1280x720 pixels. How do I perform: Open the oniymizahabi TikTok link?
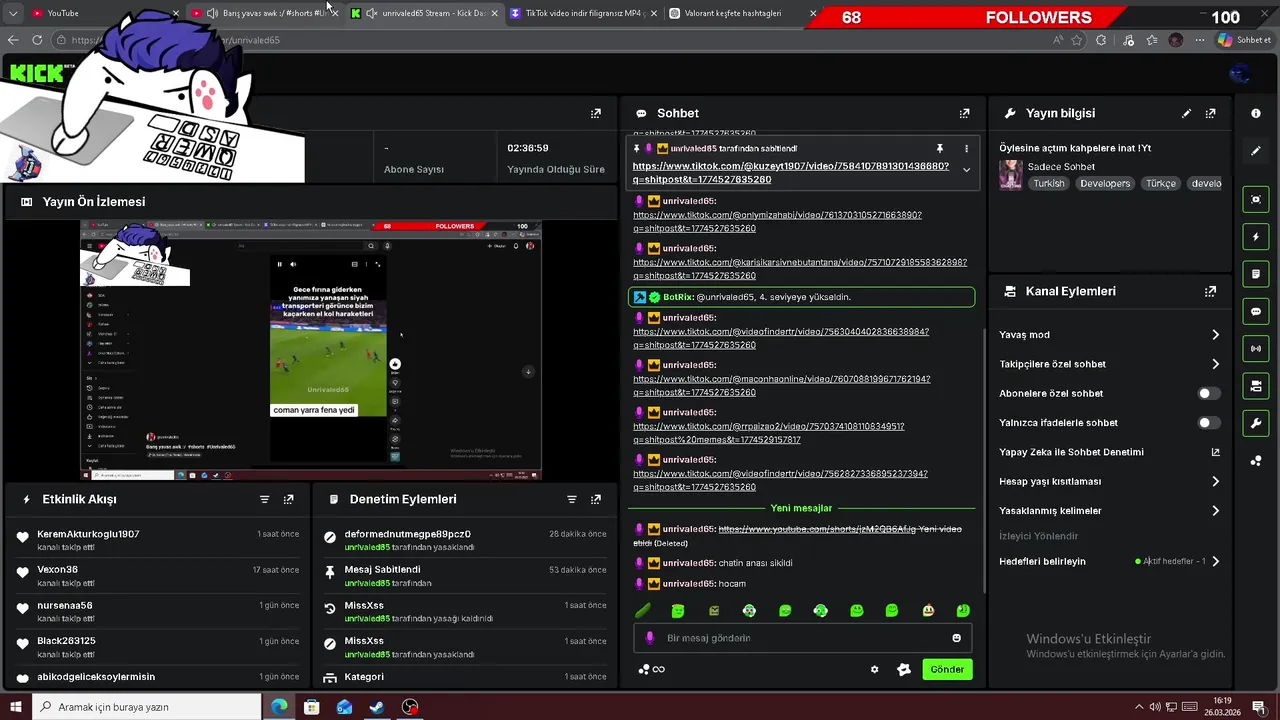pyautogui.click(x=777, y=221)
